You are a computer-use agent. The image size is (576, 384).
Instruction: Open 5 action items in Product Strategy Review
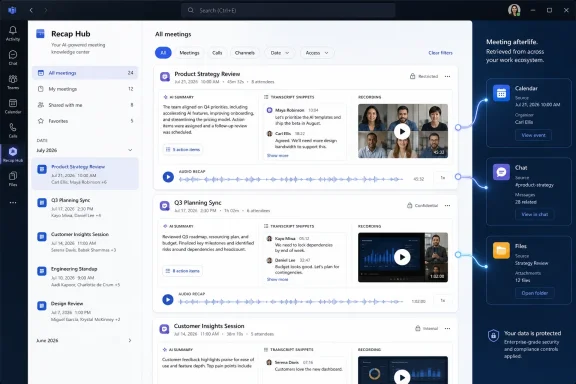click(x=183, y=150)
